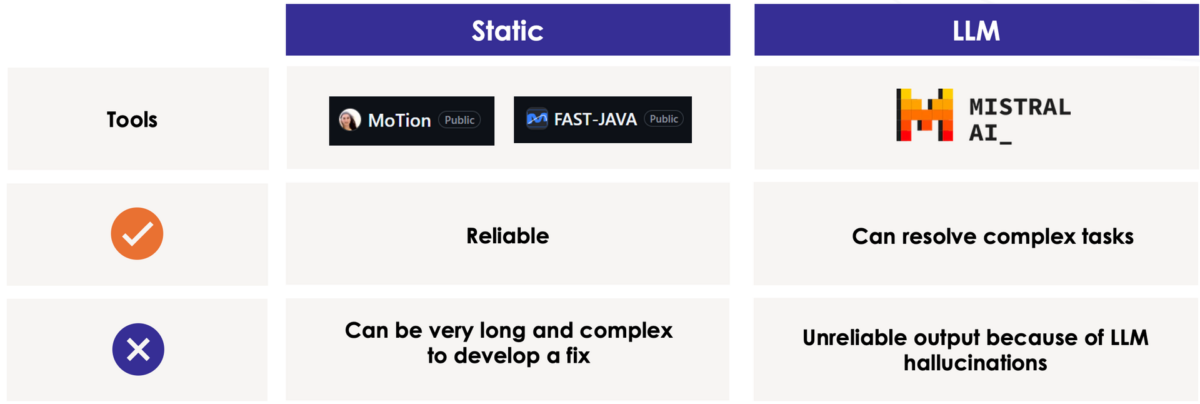Click the Public badge next to FAST-JAVA

663,119
